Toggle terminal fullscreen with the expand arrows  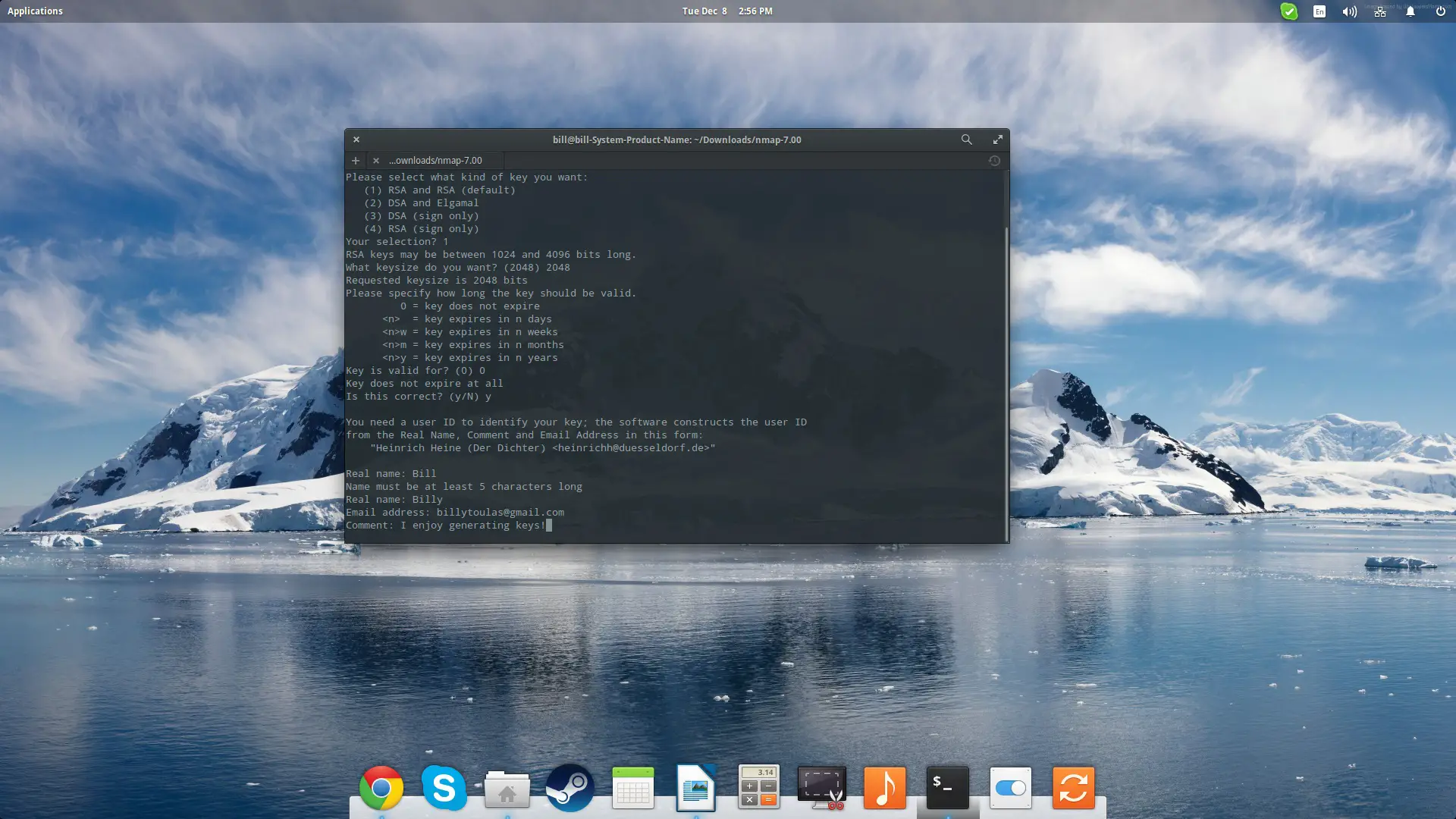click(x=998, y=140)
